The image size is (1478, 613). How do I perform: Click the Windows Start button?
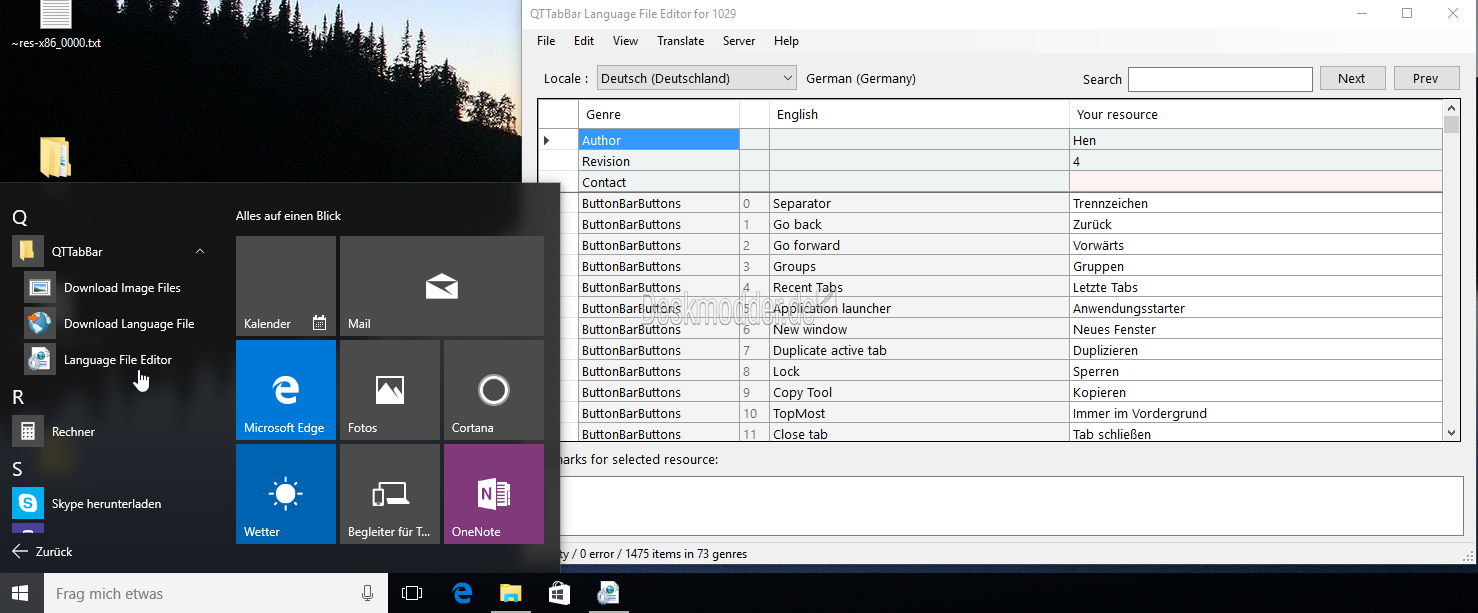(21, 593)
